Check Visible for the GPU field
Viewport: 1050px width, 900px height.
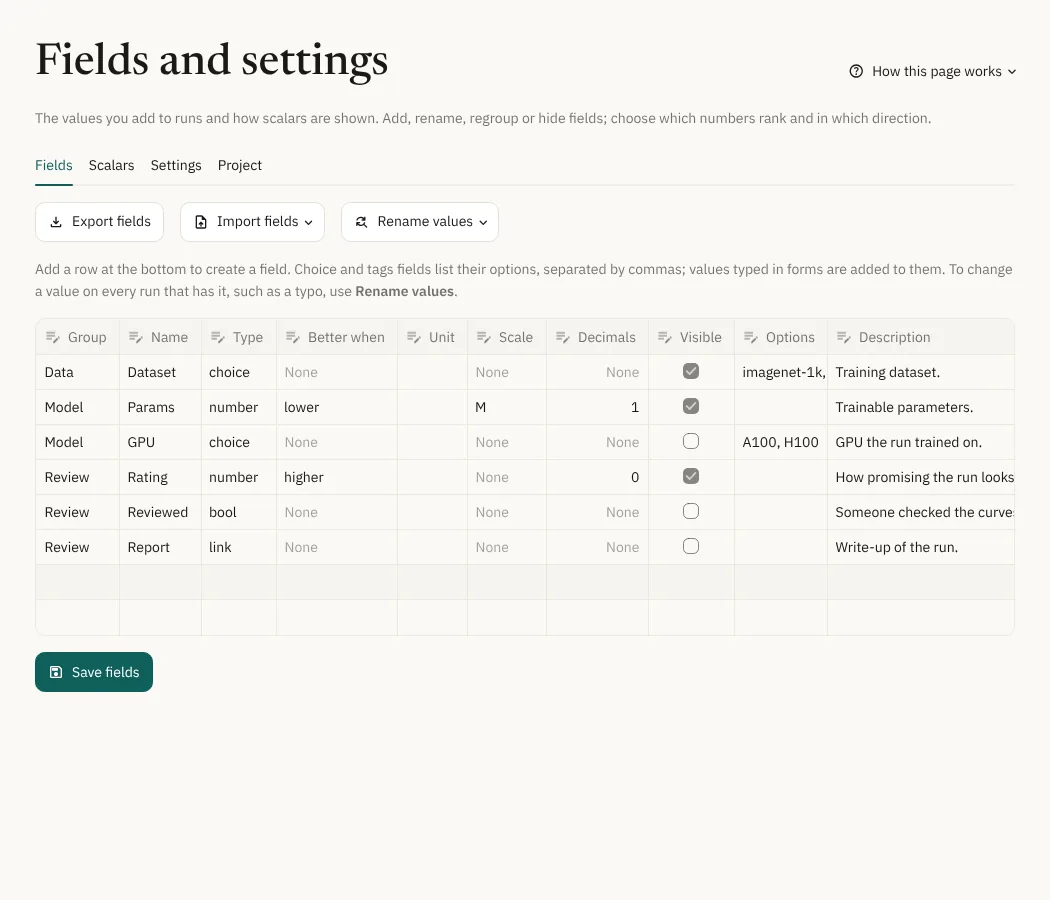pyautogui.click(x=691, y=441)
